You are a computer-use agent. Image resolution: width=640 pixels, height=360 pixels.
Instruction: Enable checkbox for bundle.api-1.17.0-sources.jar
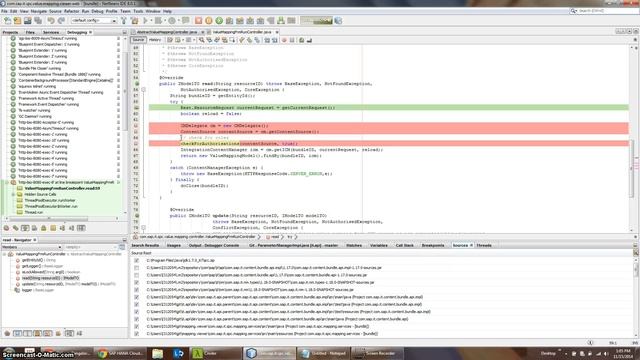[x=137, y=275]
